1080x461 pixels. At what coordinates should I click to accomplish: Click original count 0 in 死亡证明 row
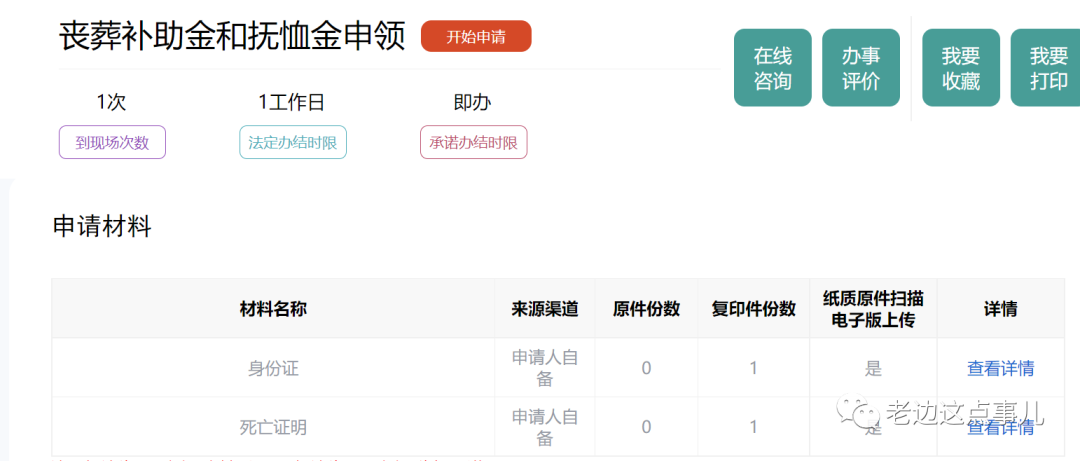[646, 428]
